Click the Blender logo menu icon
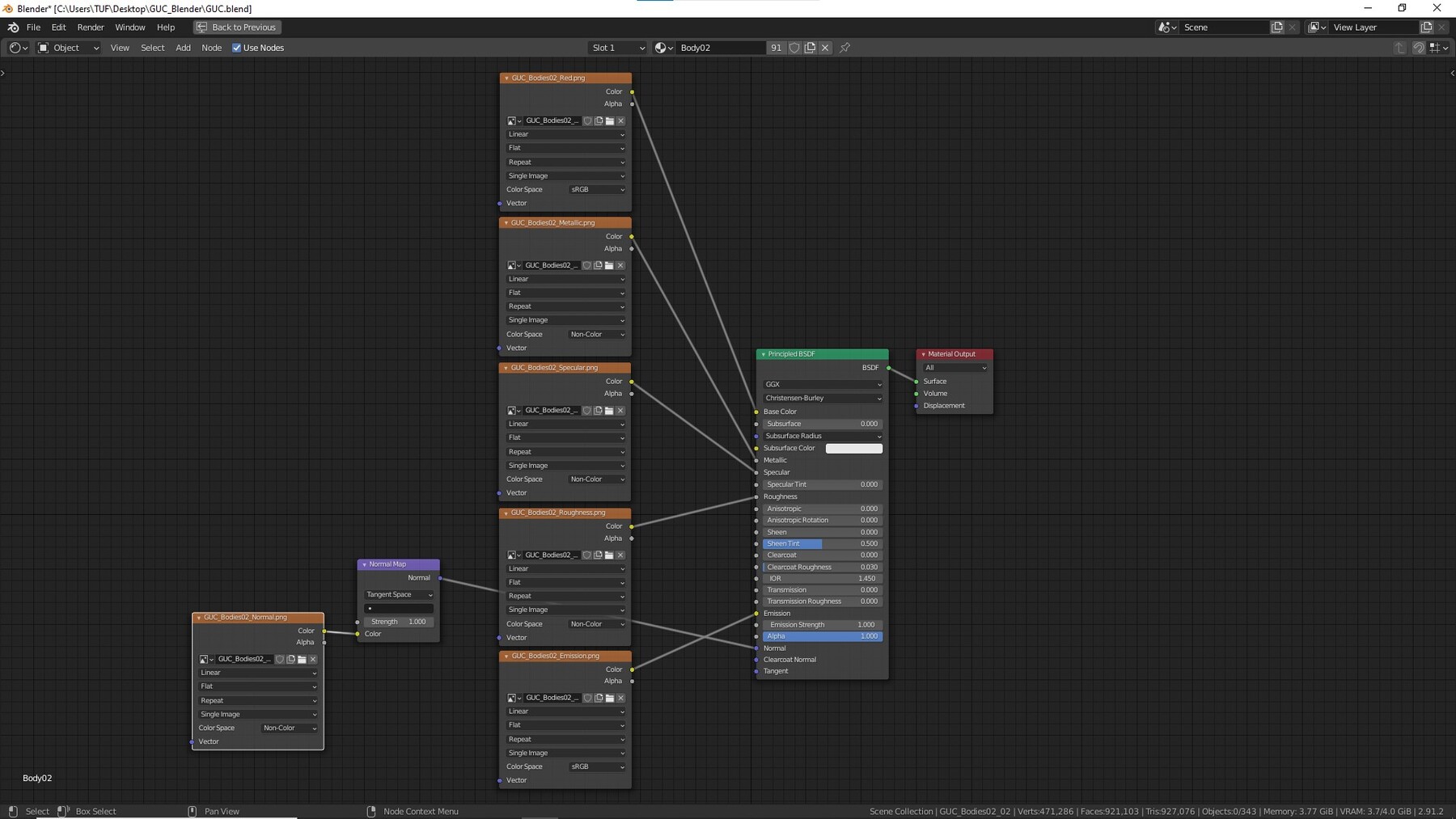The image size is (1456, 819). pyautogui.click(x=13, y=27)
